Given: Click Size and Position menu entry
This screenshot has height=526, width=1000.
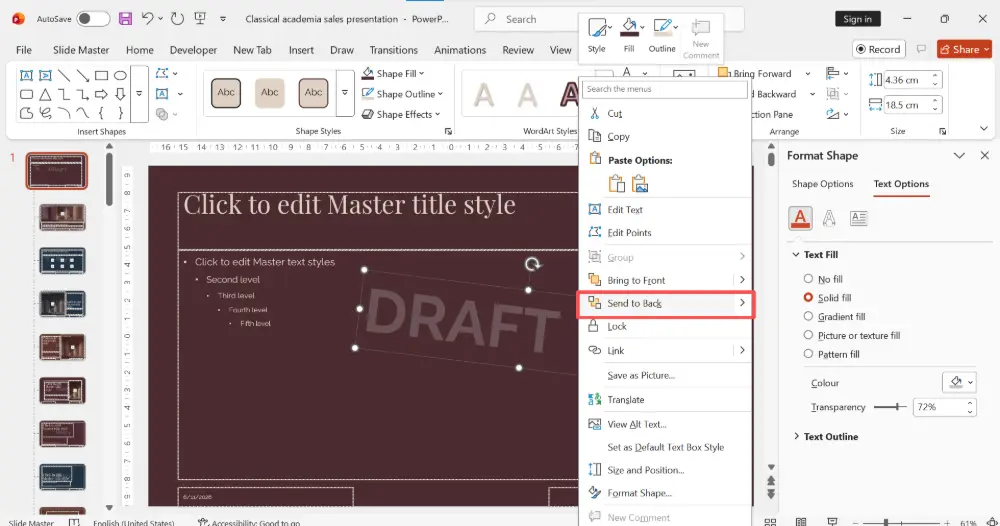Looking at the screenshot, I should [x=666, y=470].
